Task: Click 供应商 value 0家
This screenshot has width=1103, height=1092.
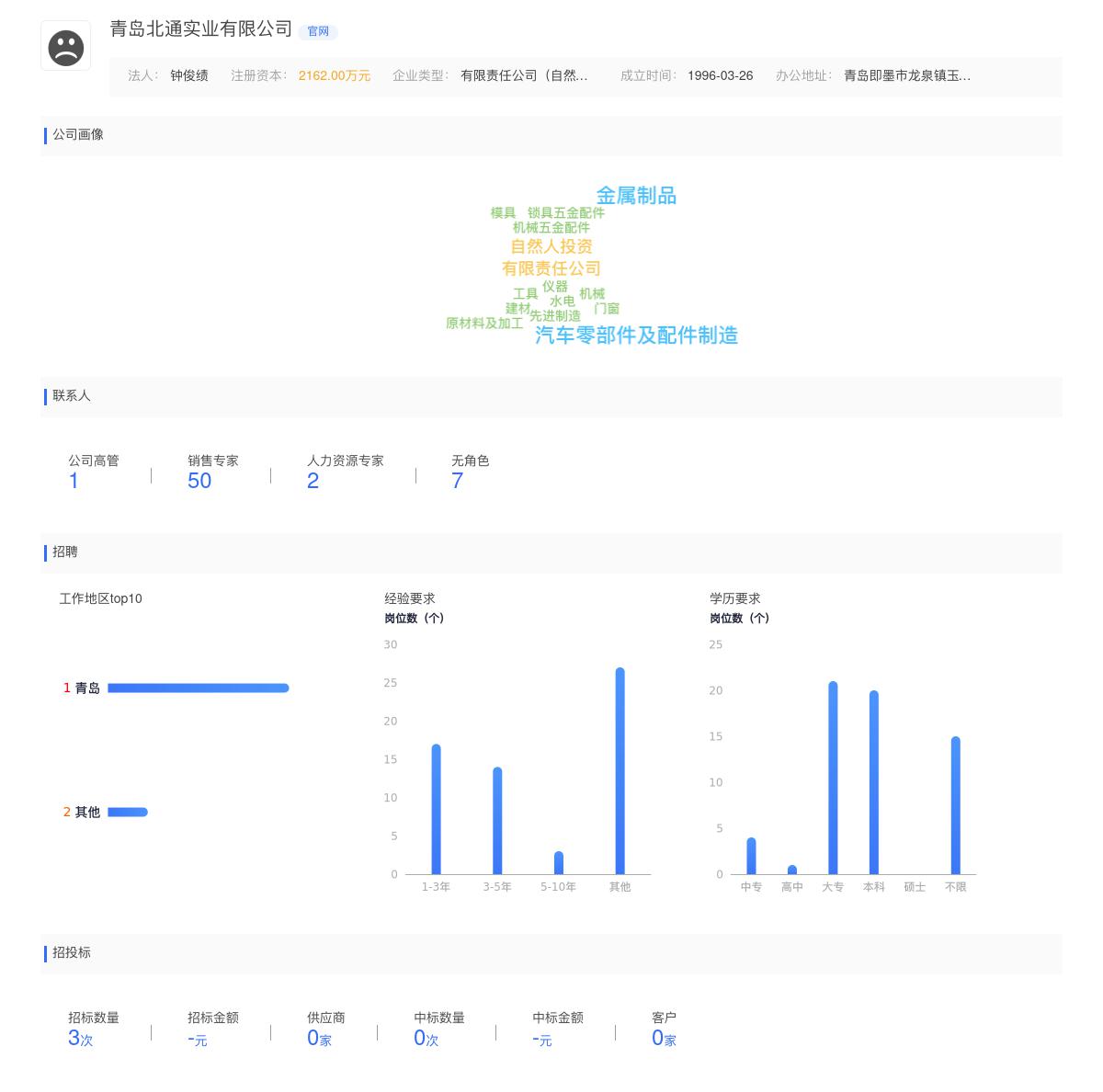Action: click(319, 1038)
